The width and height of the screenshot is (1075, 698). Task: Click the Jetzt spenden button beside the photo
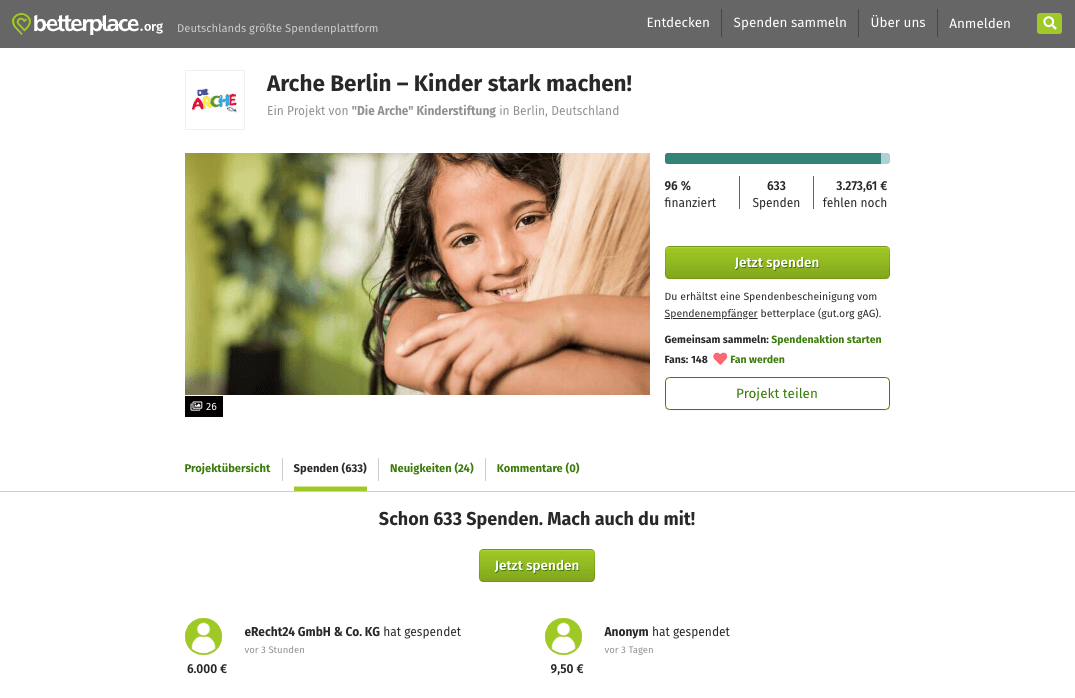click(777, 263)
